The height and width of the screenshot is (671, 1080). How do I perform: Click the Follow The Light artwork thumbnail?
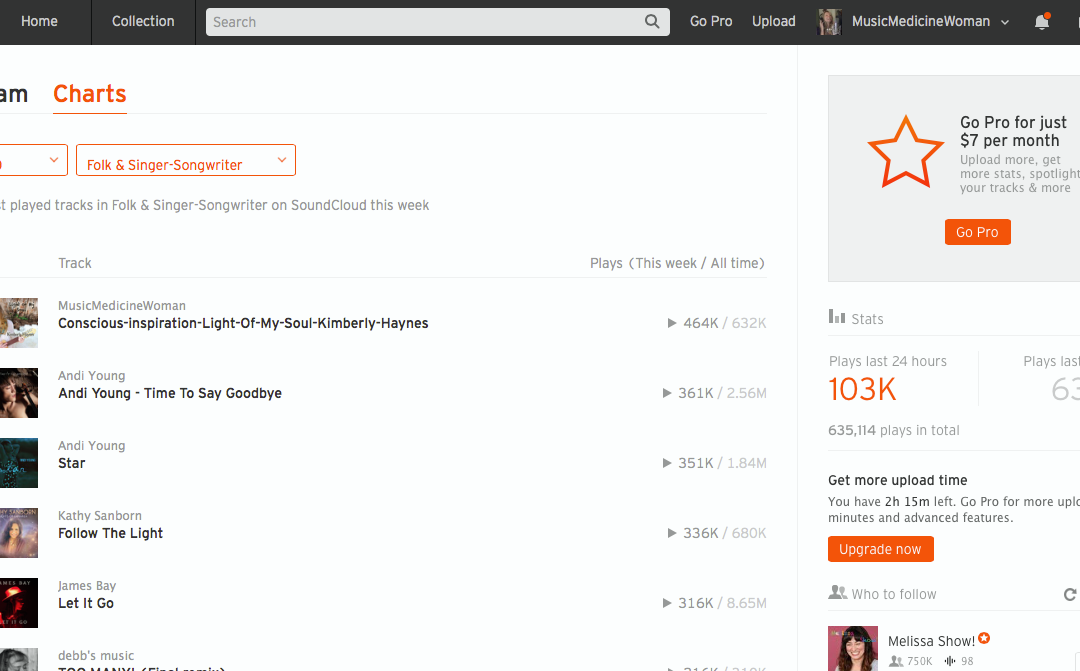click(x=19, y=533)
